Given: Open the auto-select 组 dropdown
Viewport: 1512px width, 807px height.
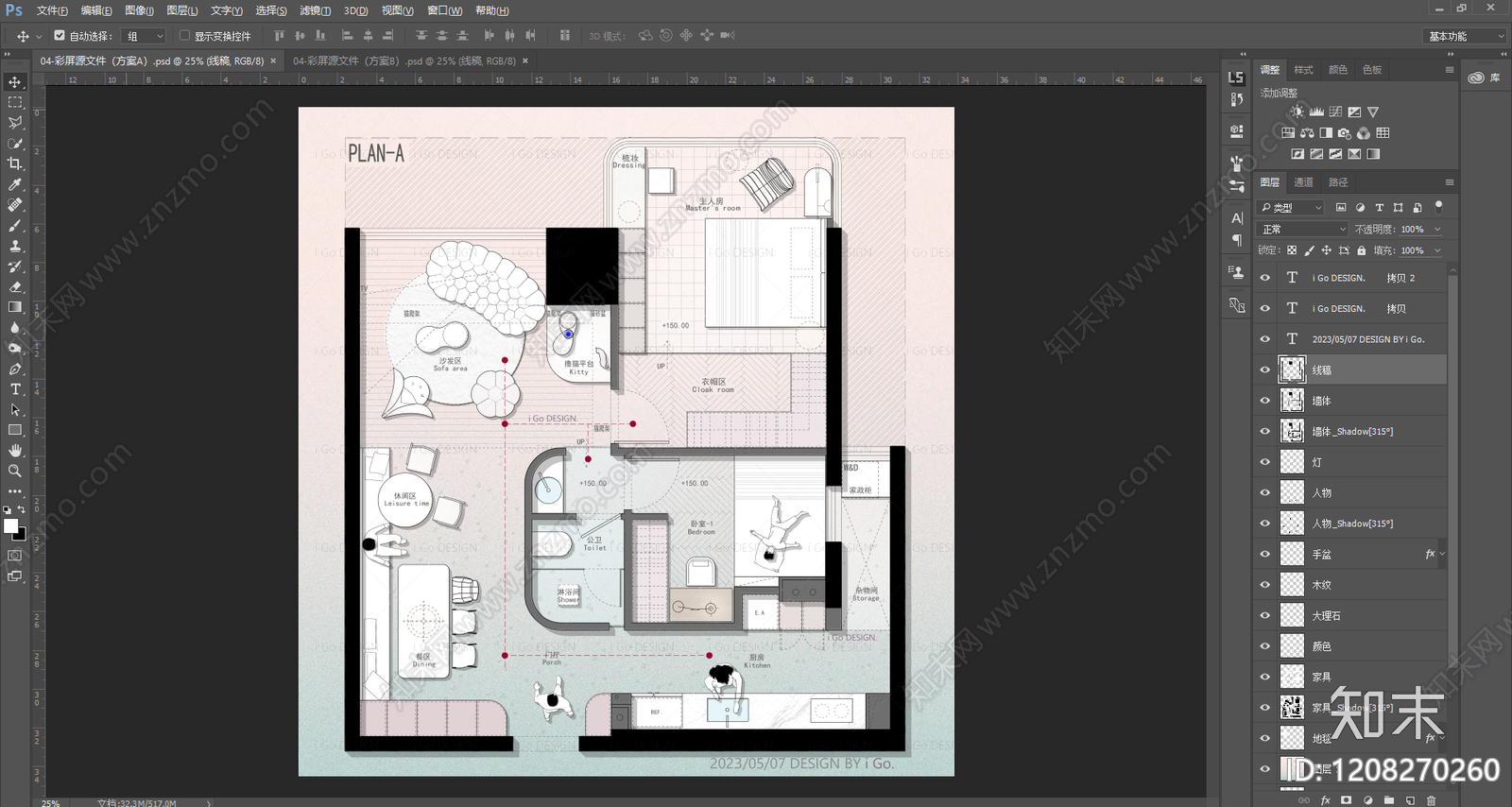Looking at the screenshot, I should click(146, 36).
